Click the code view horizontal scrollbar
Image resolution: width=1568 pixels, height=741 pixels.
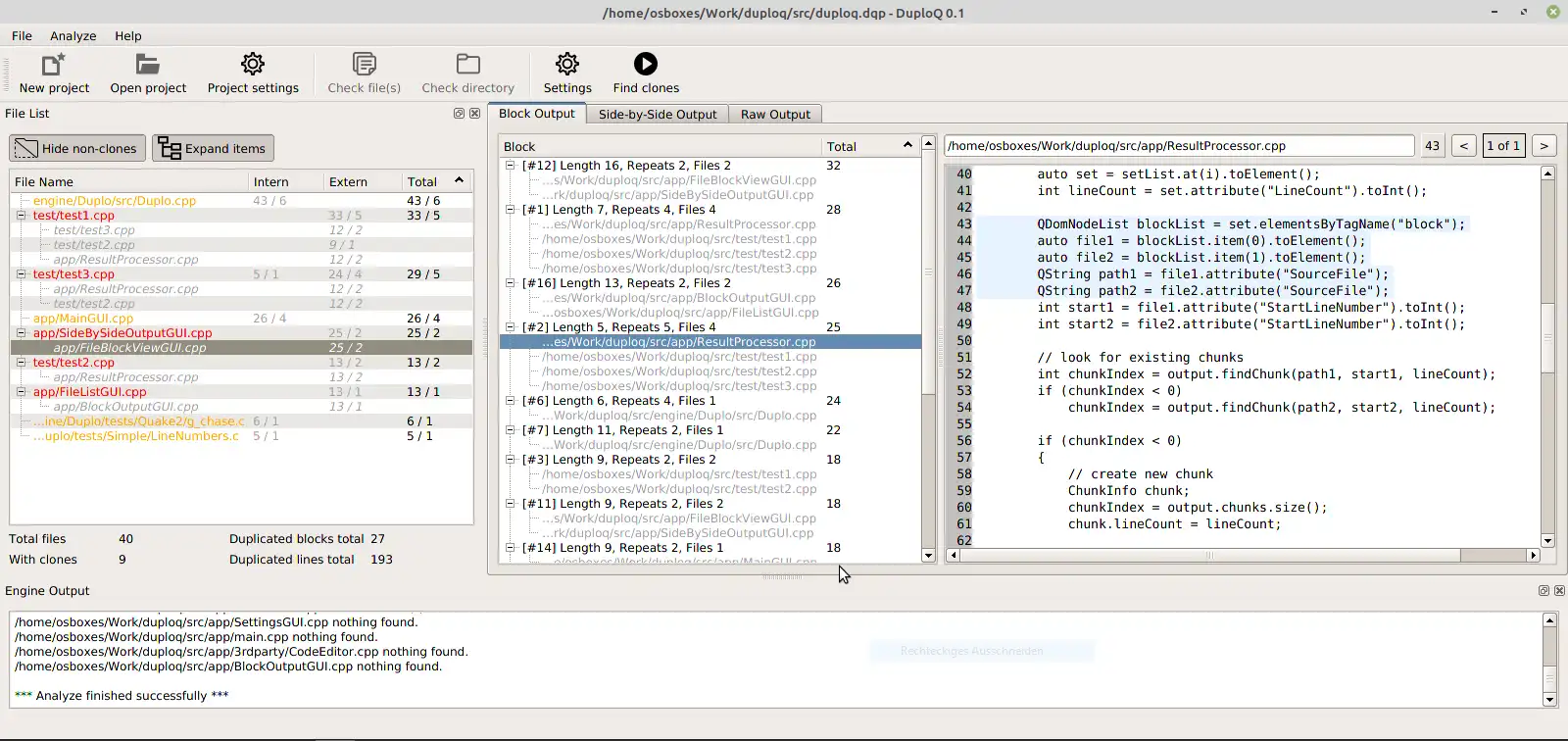[1209, 556]
